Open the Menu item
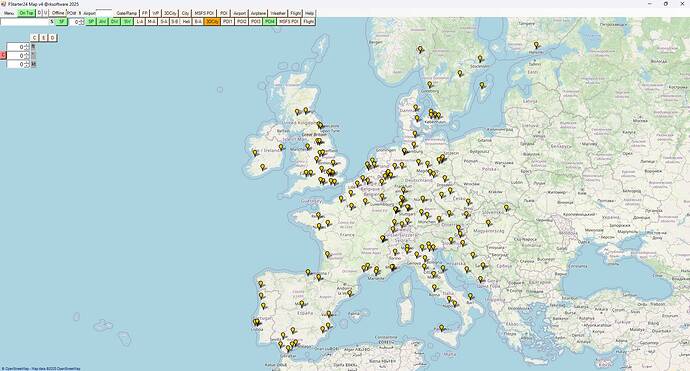The image size is (690, 371). click(9, 13)
